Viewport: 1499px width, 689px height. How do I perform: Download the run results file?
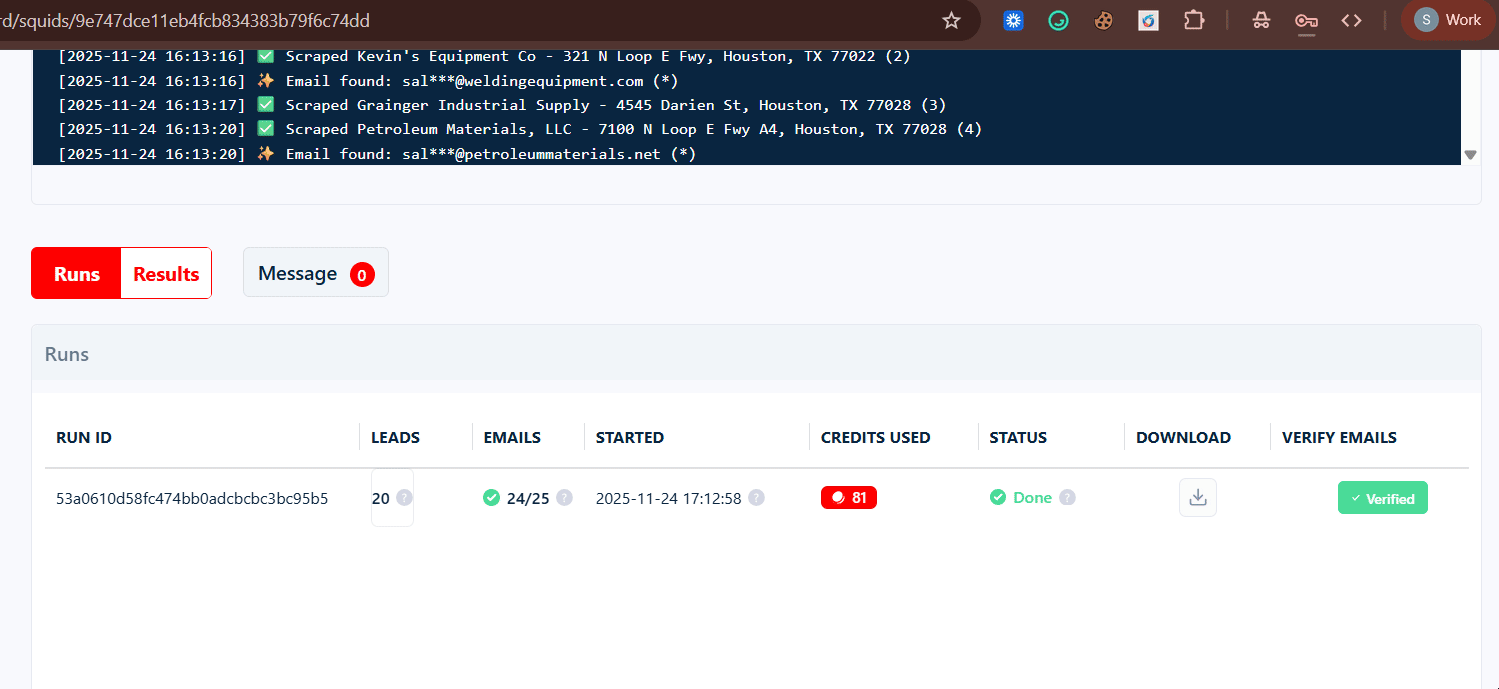tap(1197, 498)
